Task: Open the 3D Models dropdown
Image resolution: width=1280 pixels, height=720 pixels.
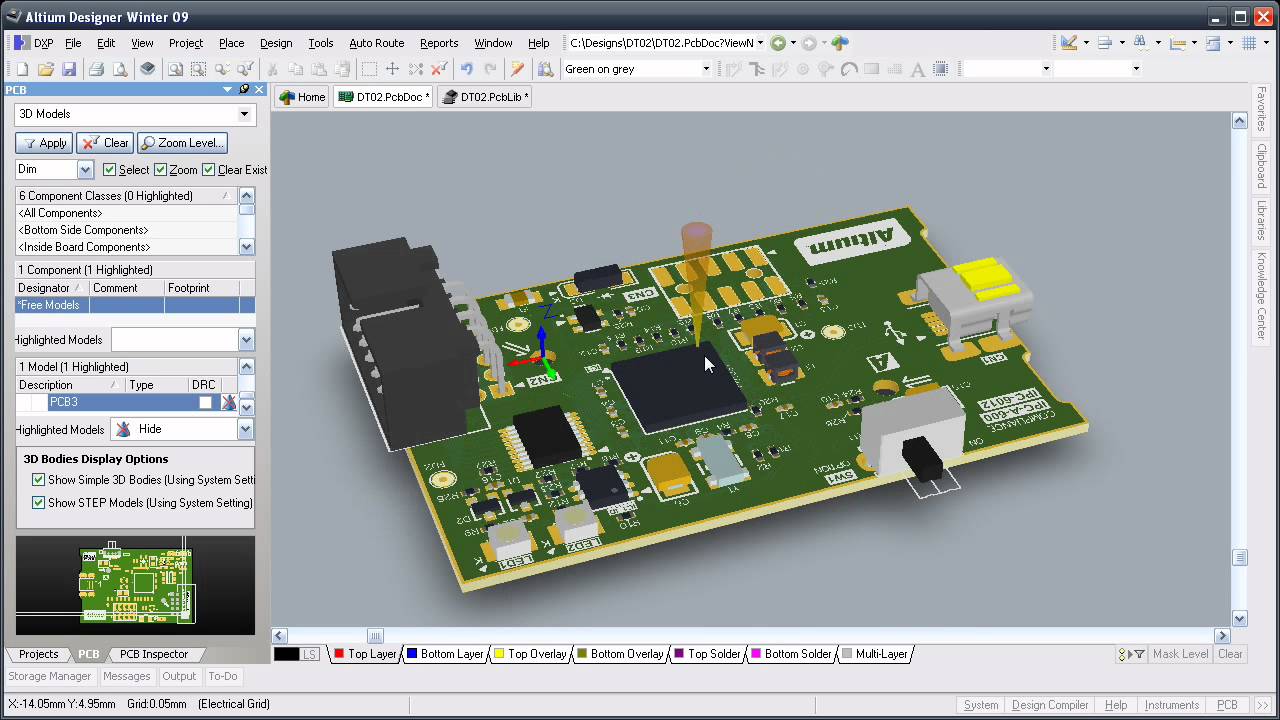Action: point(245,115)
